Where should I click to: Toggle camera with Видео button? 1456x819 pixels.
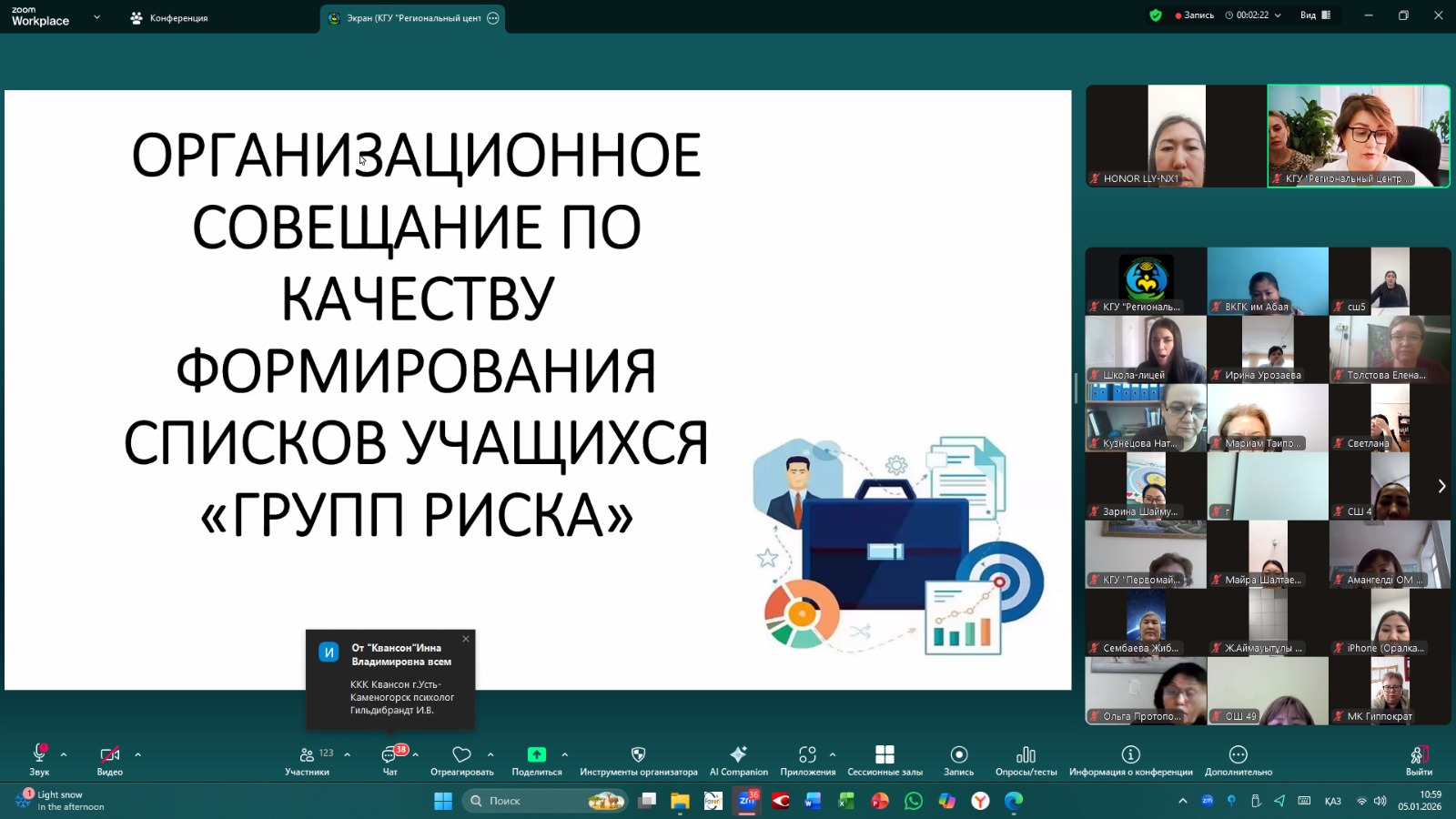coord(110,760)
